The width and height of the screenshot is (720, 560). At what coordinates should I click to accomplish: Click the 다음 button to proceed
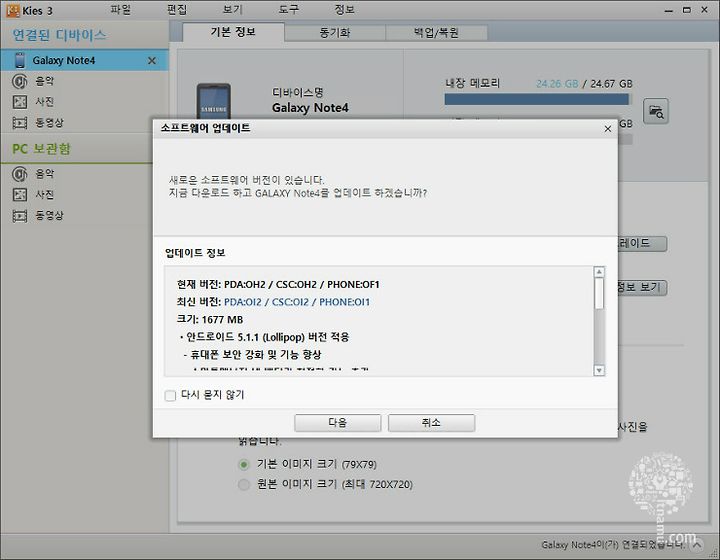tap(338, 423)
